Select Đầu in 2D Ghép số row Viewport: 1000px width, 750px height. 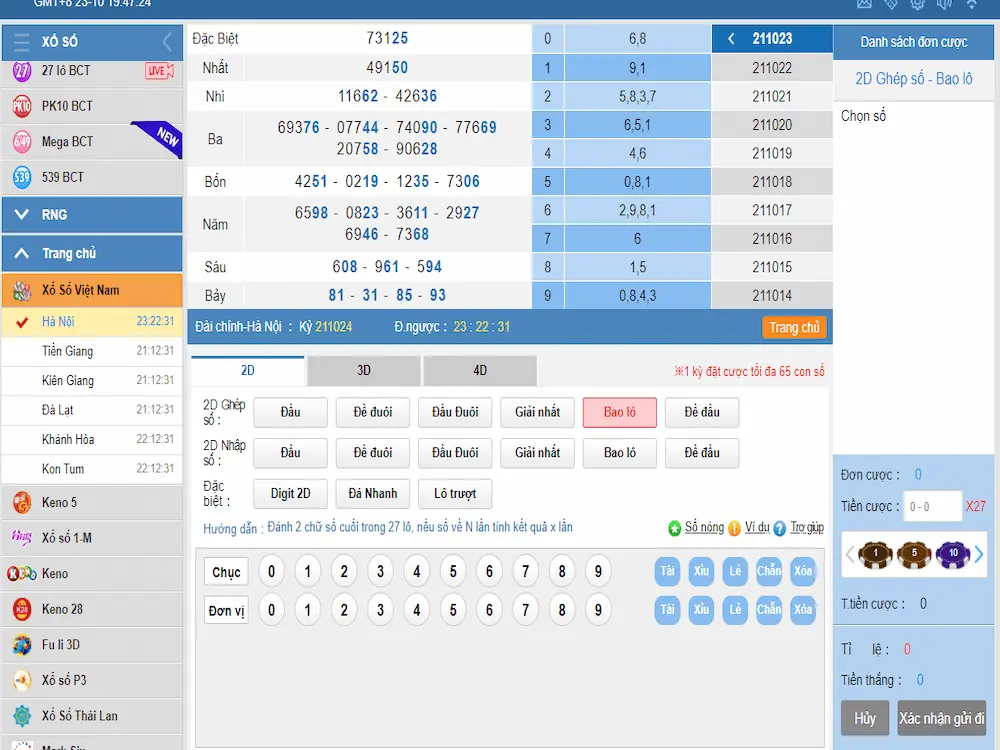290,413
